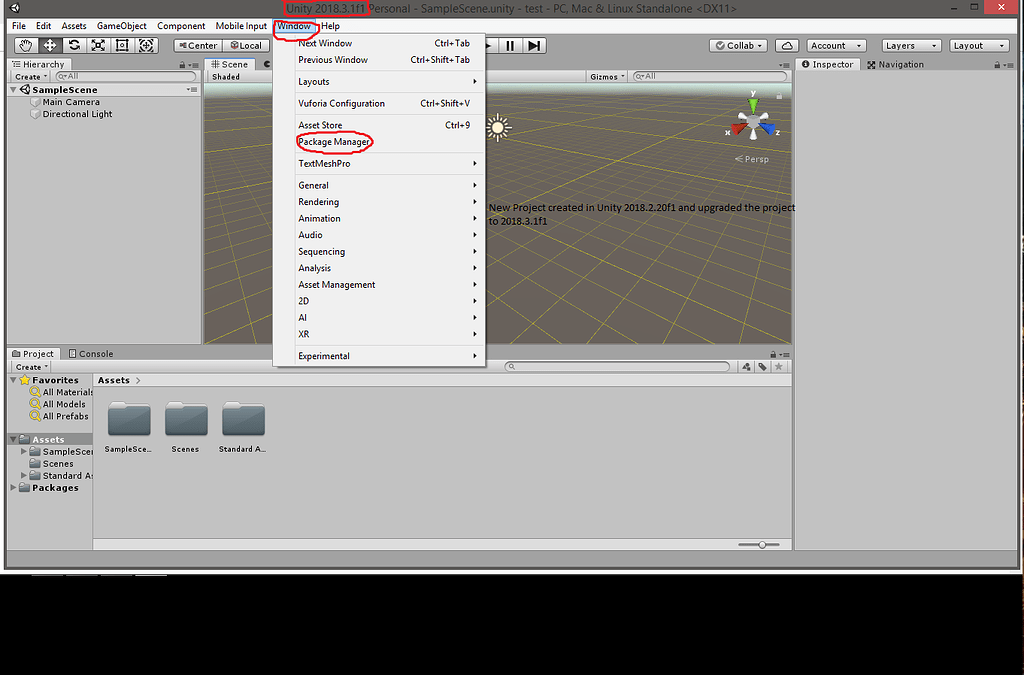Image resolution: width=1024 pixels, height=675 pixels.
Task: Select Package Manager from the Window menu
Action: [334, 141]
